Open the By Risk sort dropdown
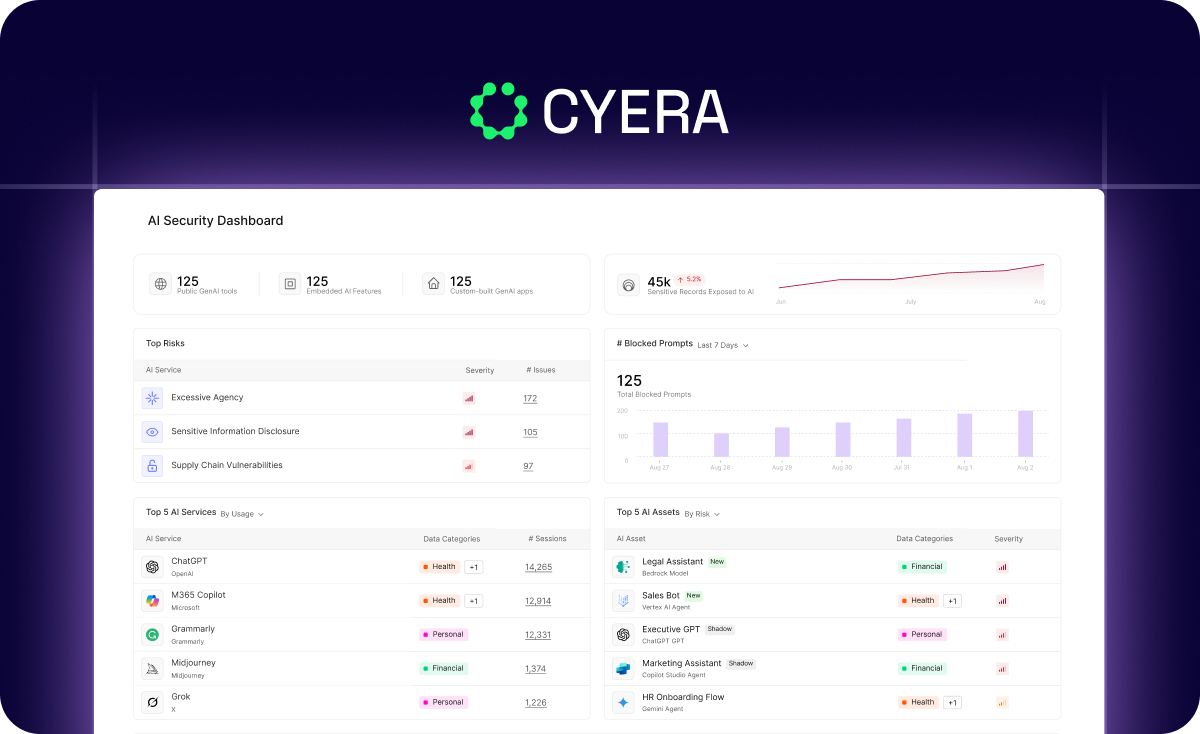The image size is (1200, 734). click(x=702, y=514)
